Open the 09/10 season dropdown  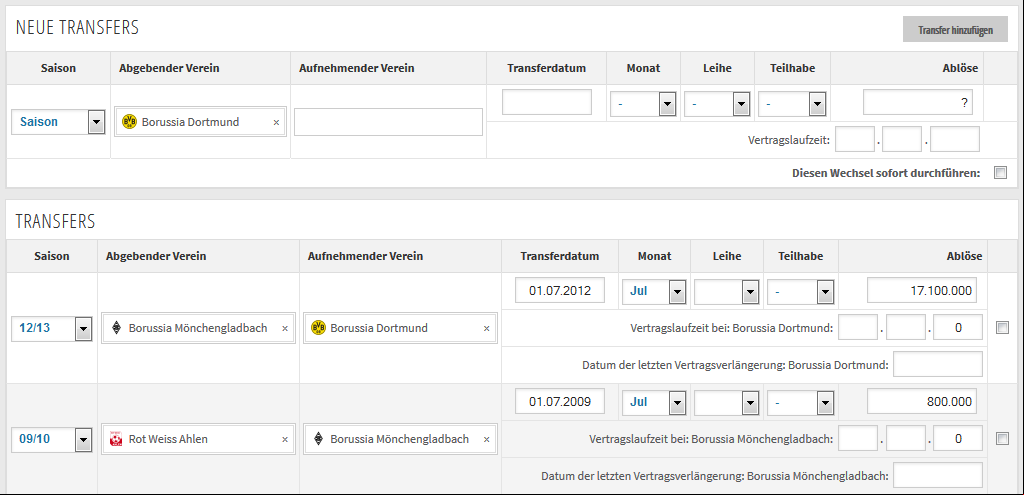coord(52,439)
